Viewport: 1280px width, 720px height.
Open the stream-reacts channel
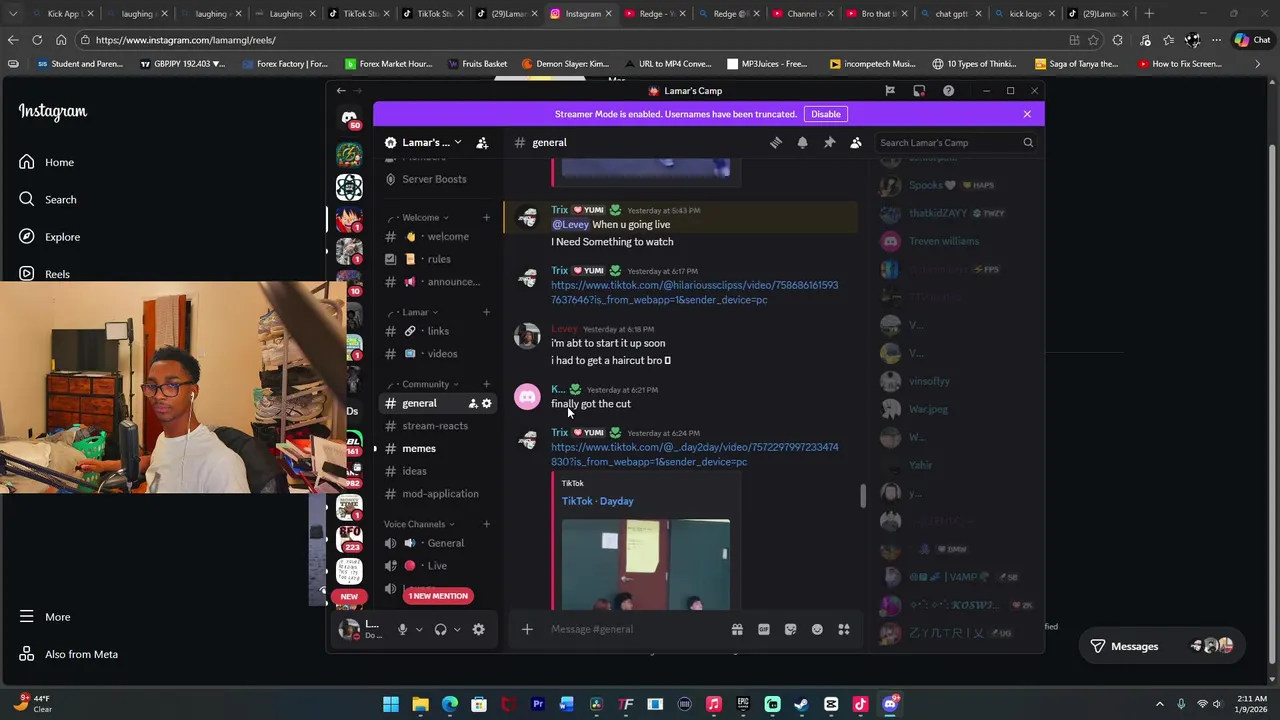click(438, 426)
